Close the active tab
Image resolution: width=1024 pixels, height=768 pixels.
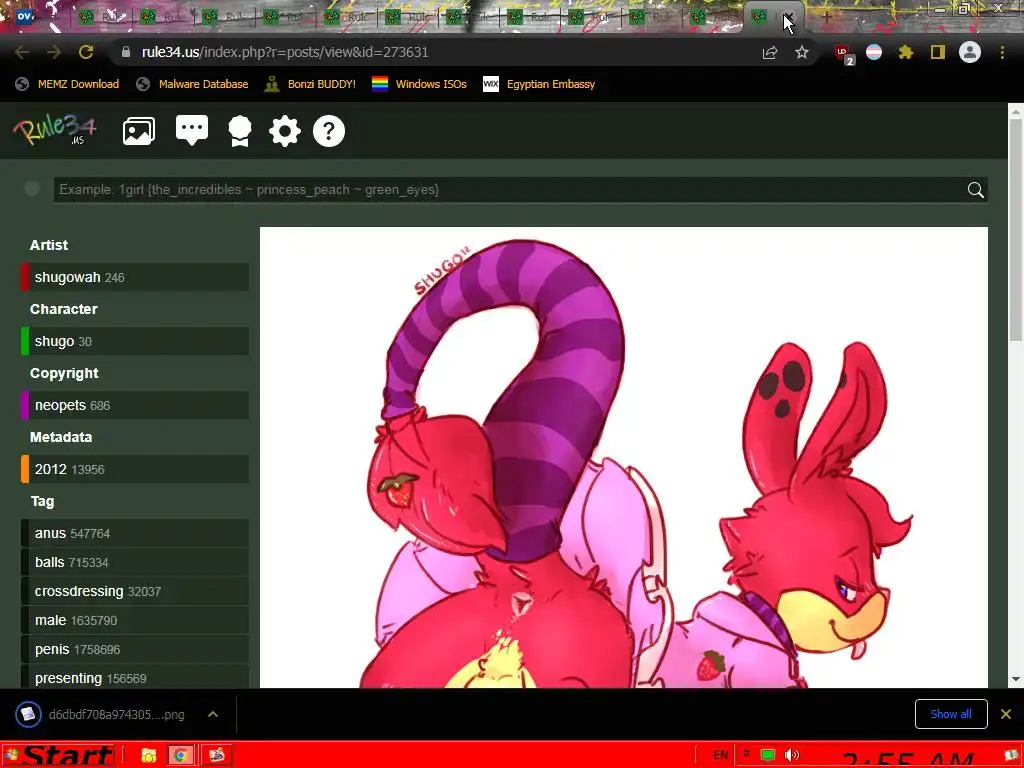(789, 17)
